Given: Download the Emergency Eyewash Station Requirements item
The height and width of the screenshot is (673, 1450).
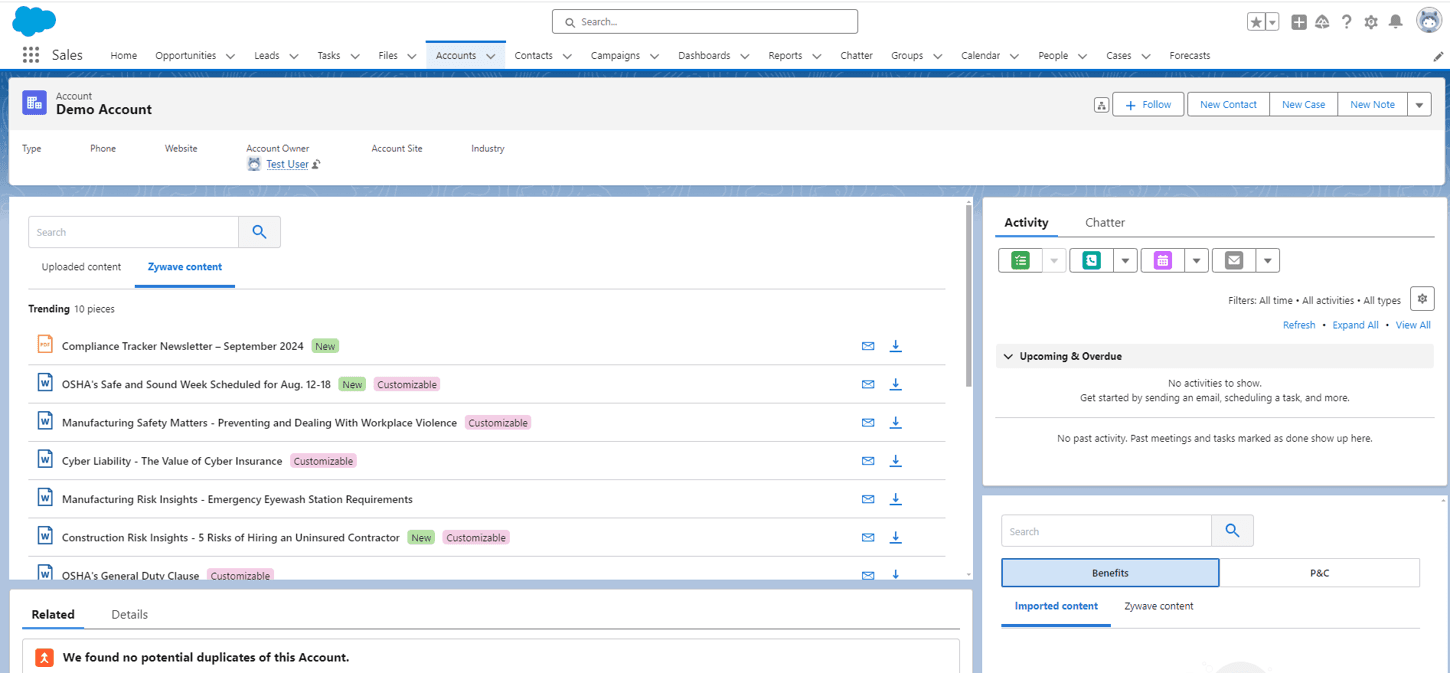Looking at the screenshot, I should (896, 499).
